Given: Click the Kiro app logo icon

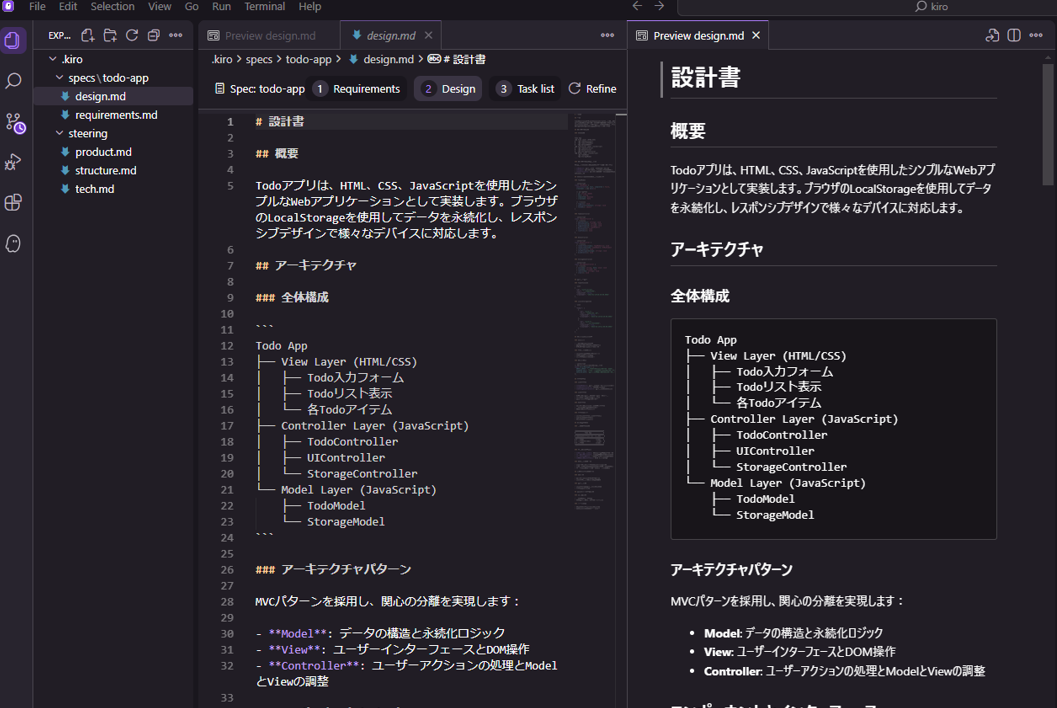Looking at the screenshot, I should [x=8, y=6].
